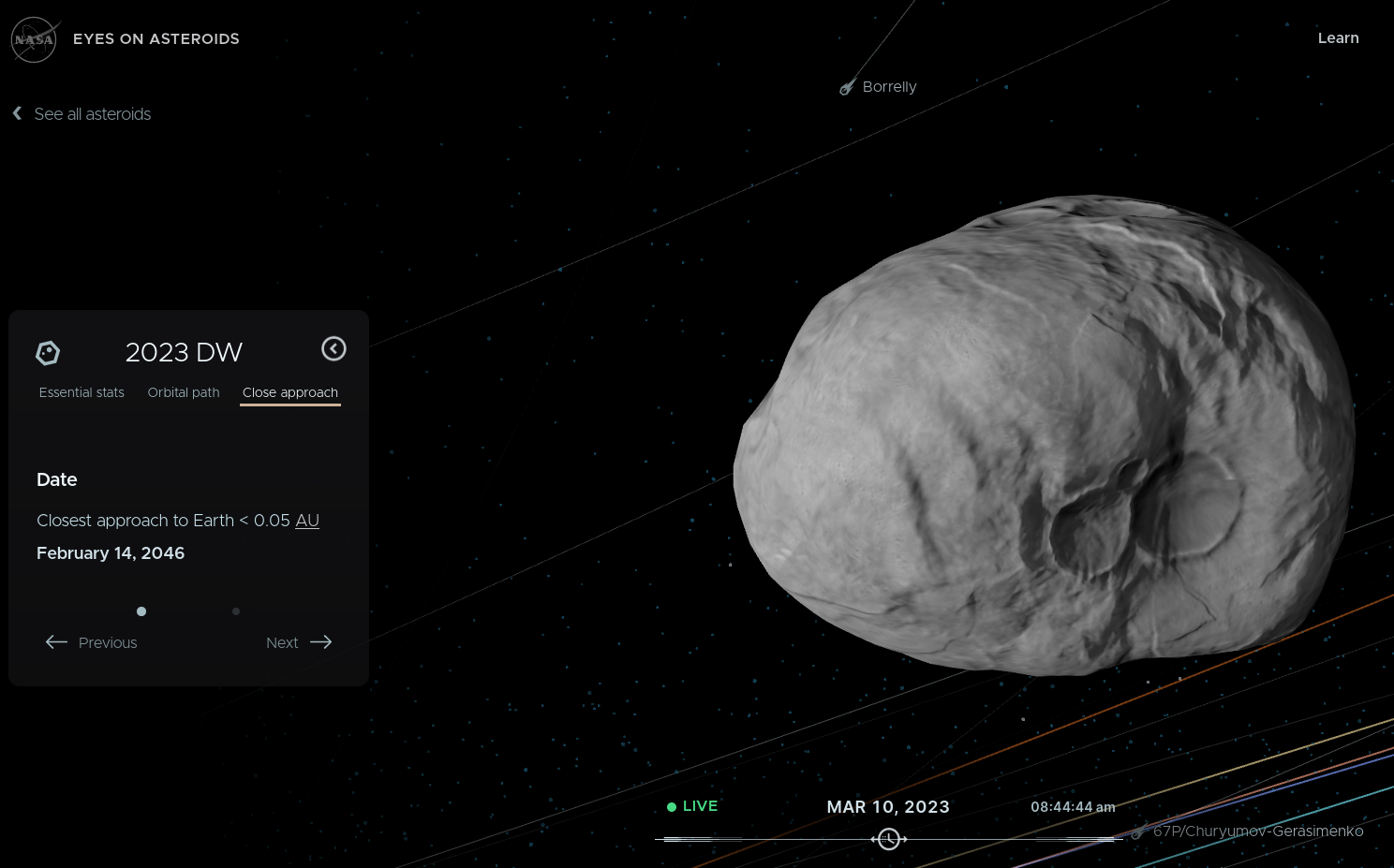Select the Close approach tab
The height and width of the screenshot is (868, 1394).
[290, 392]
